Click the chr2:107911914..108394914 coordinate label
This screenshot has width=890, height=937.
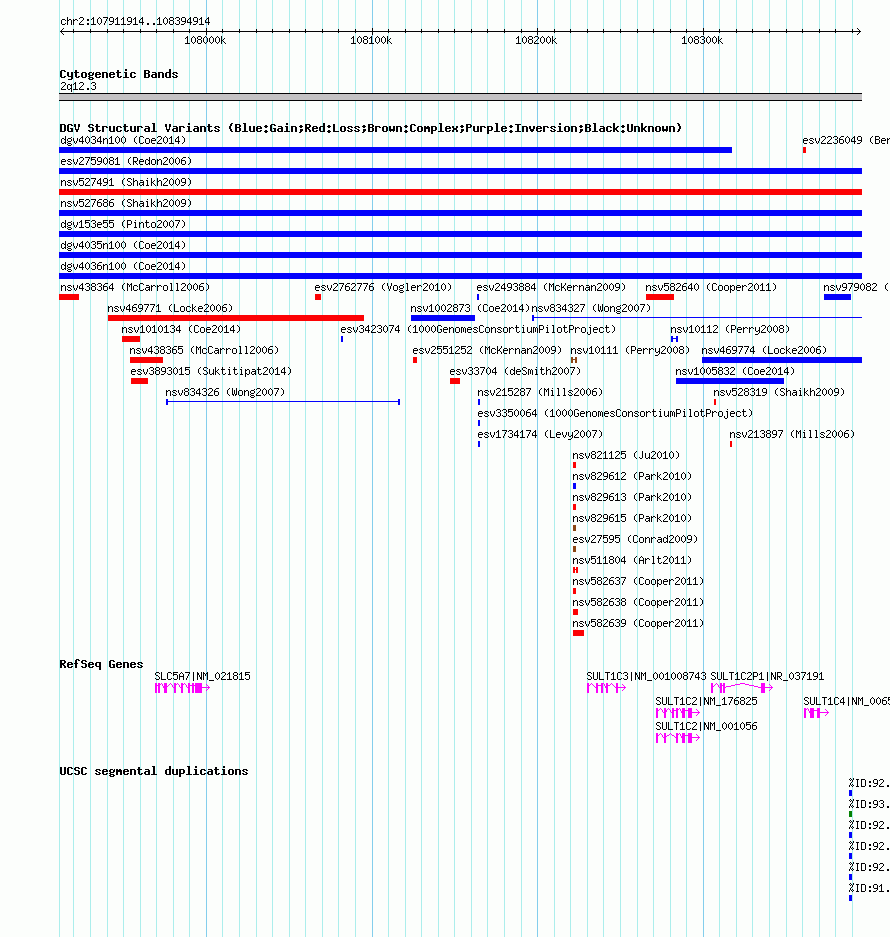click(x=135, y=21)
